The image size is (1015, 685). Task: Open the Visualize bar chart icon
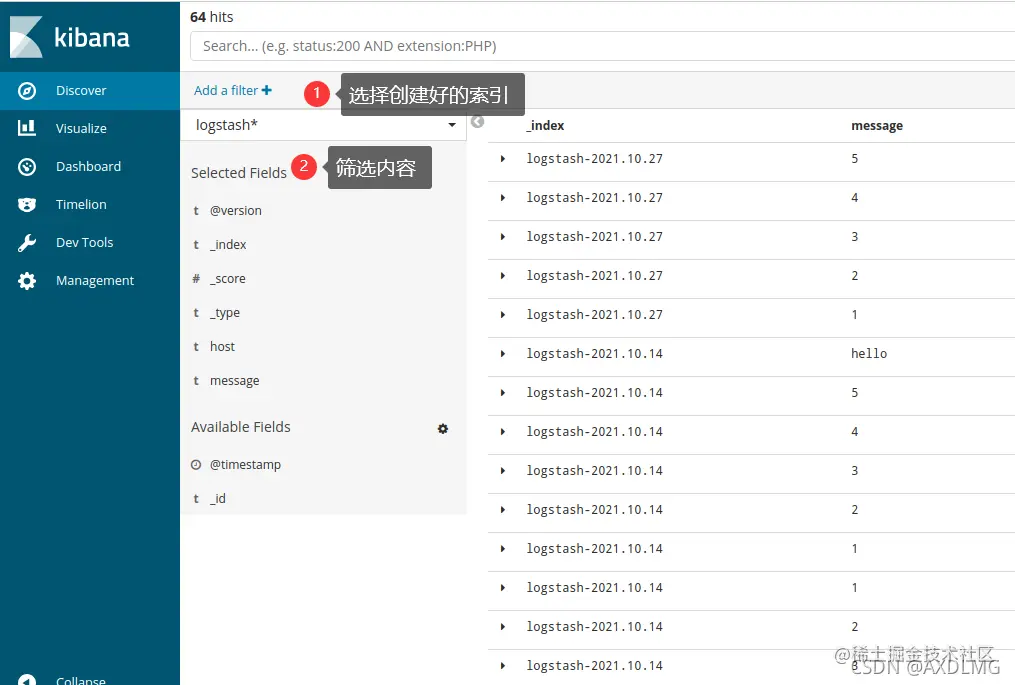pyautogui.click(x=27, y=128)
